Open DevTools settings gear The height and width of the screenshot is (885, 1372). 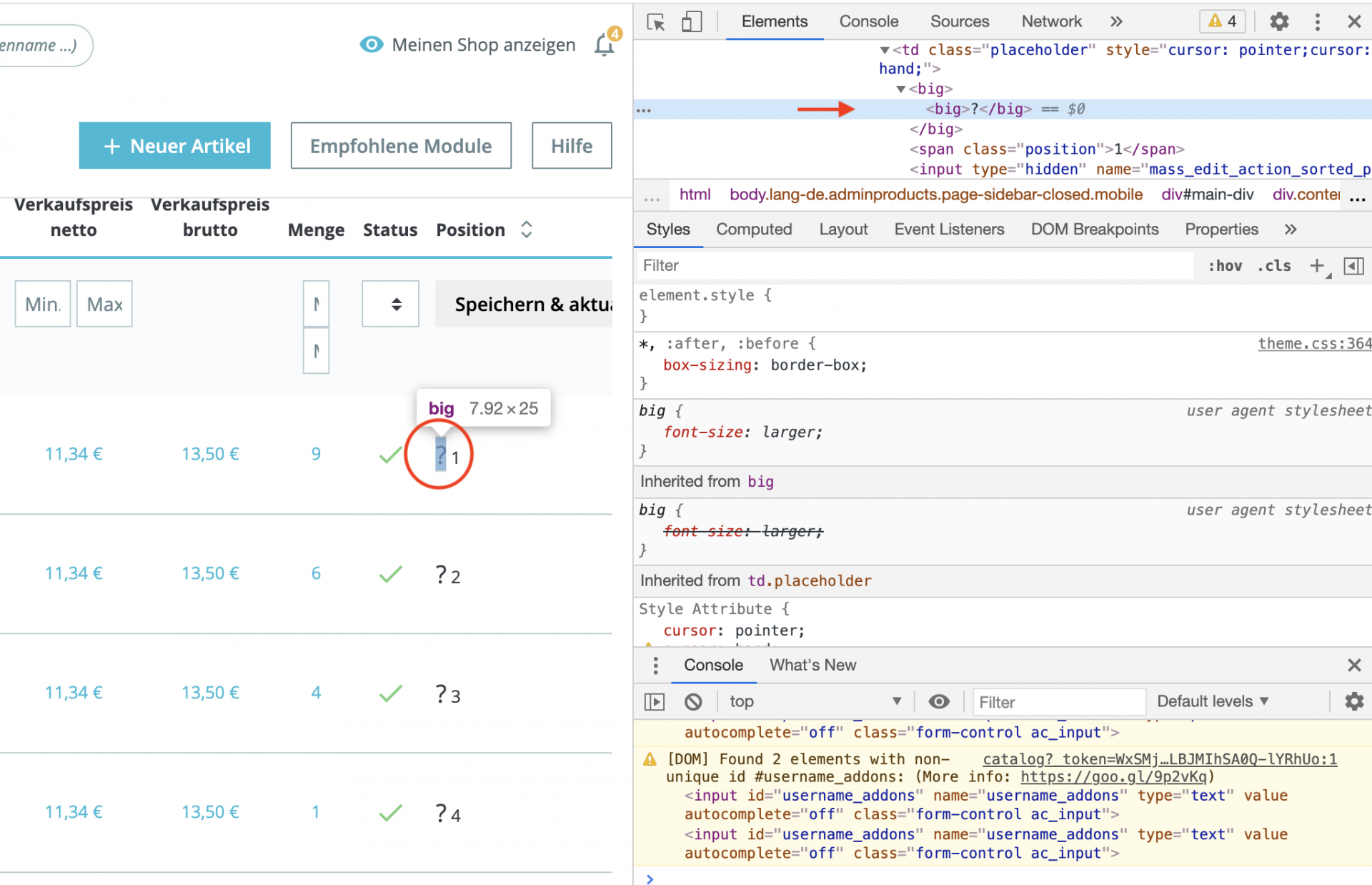click(1279, 22)
